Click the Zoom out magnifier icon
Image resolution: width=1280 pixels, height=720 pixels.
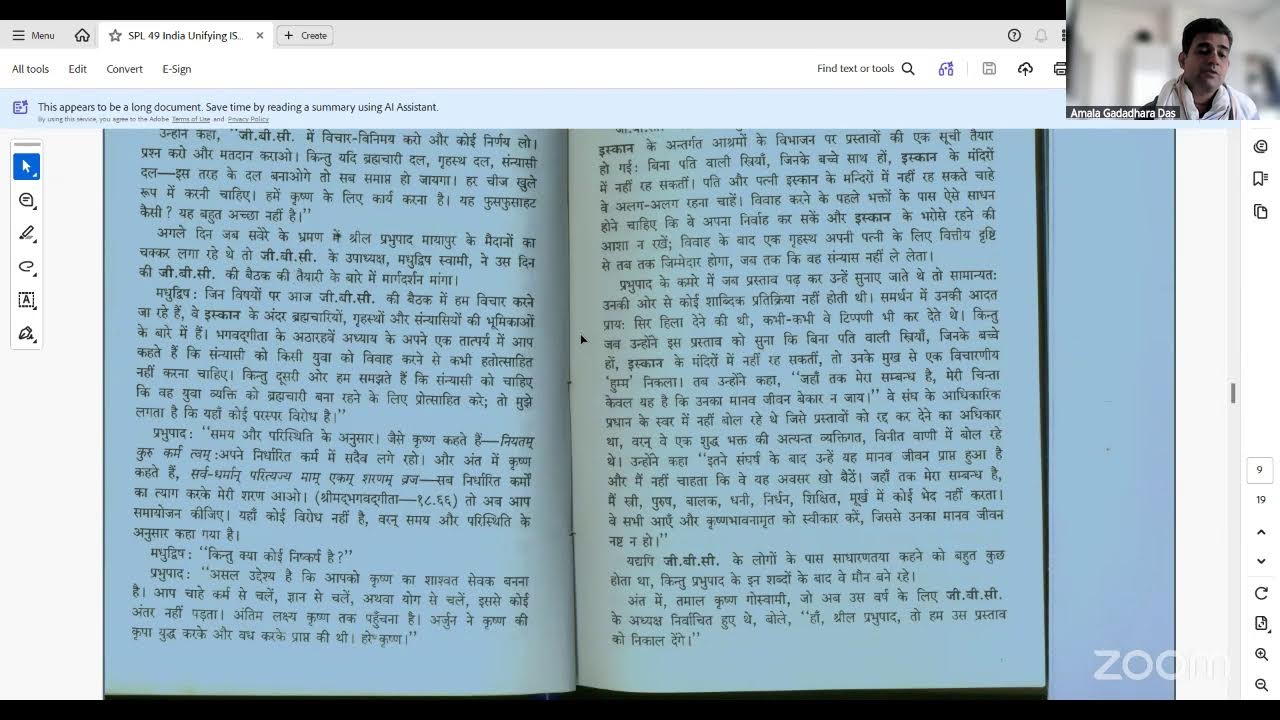1261,685
